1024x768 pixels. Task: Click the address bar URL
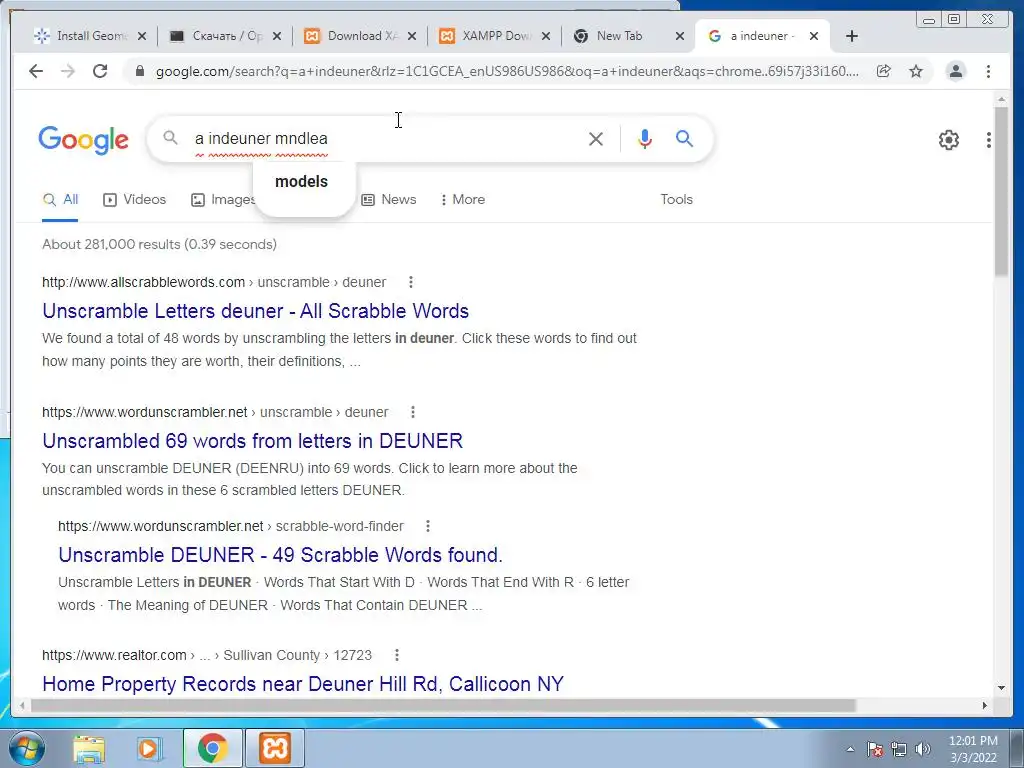pyautogui.click(x=507, y=71)
